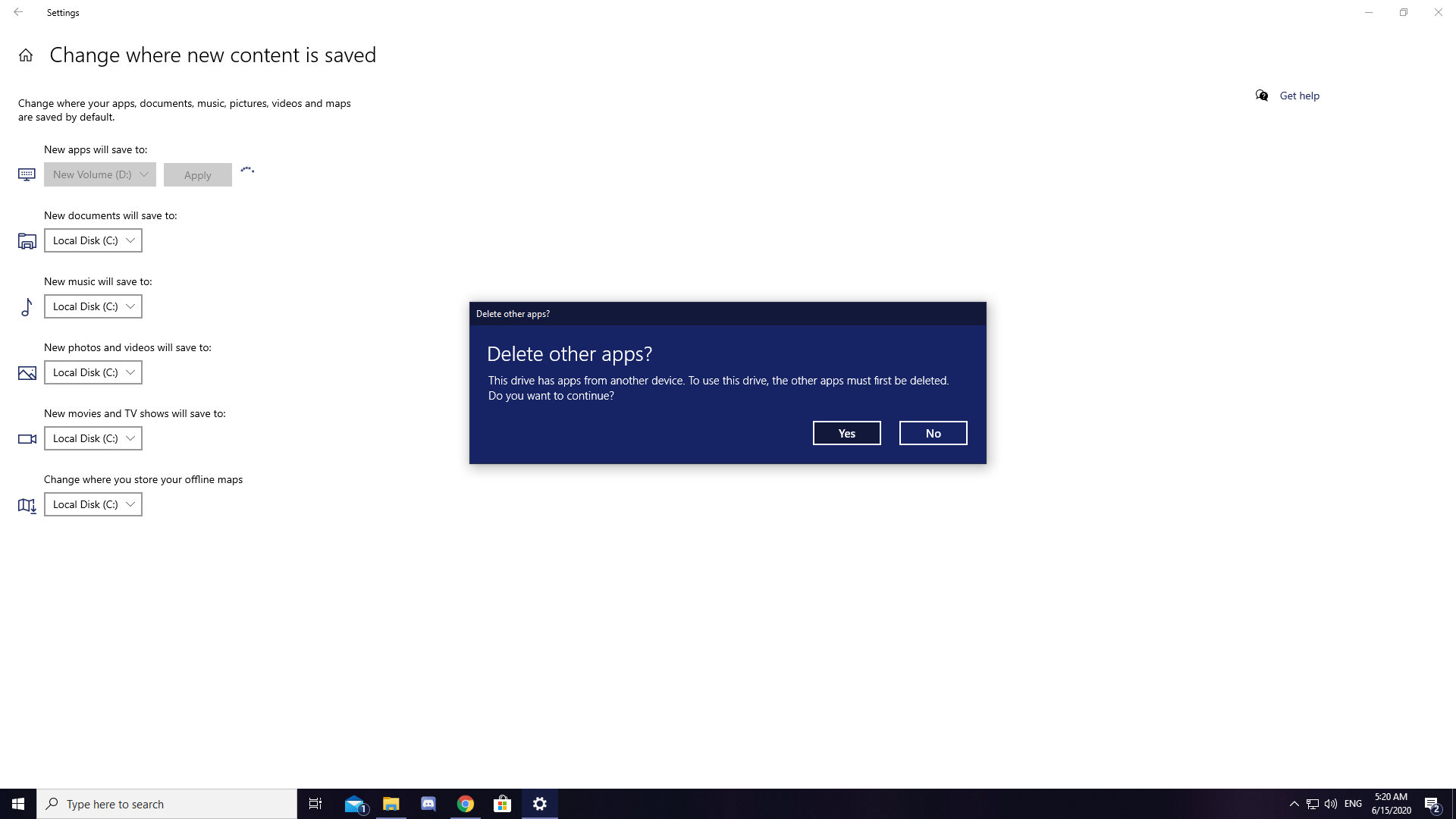1456x819 pixels.
Task: Click the 'New music will save to:' label
Action: point(98,282)
